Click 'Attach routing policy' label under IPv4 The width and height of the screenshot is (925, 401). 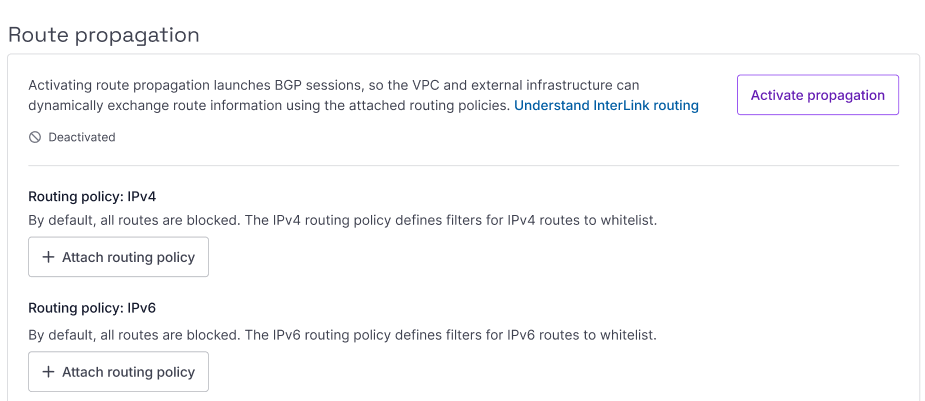pos(128,257)
